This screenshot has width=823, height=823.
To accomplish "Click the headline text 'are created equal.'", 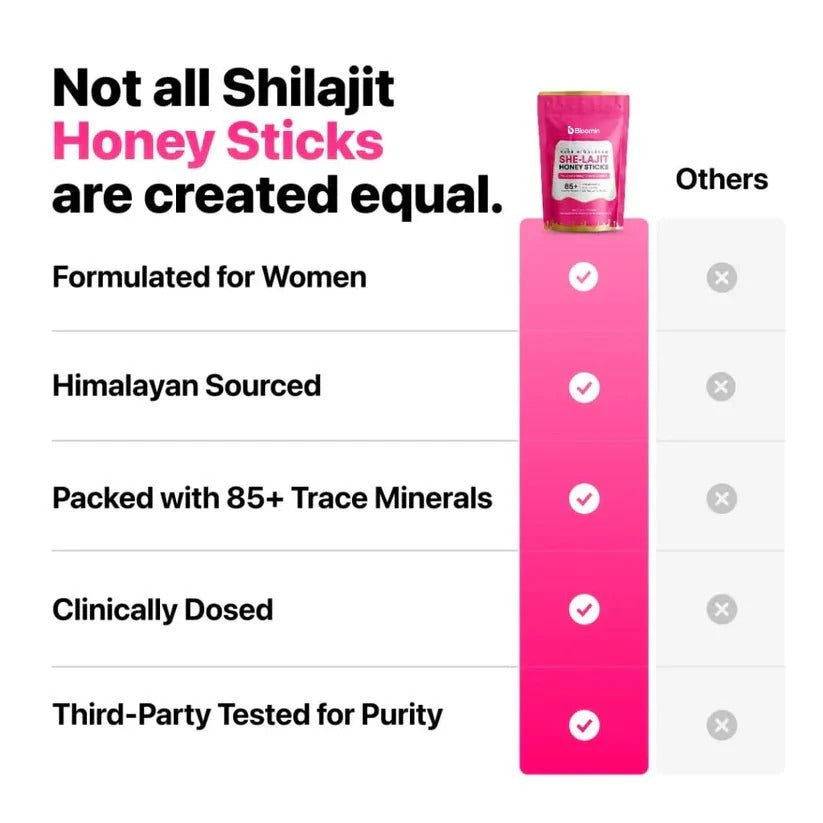I will pyautogui.click(x=277, y=197).
